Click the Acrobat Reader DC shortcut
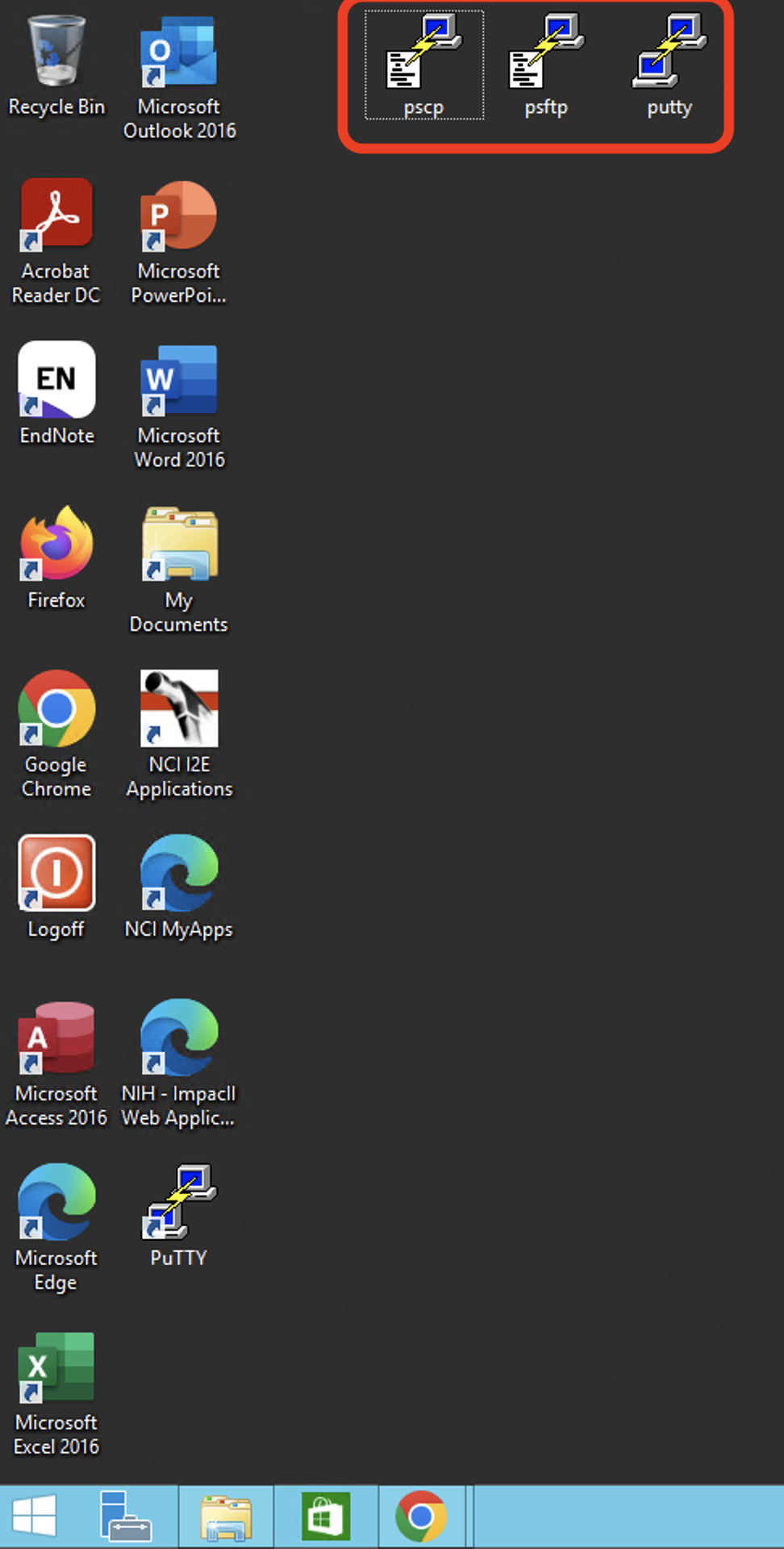This screenshot has height=1549, width=784. point(56,217)
